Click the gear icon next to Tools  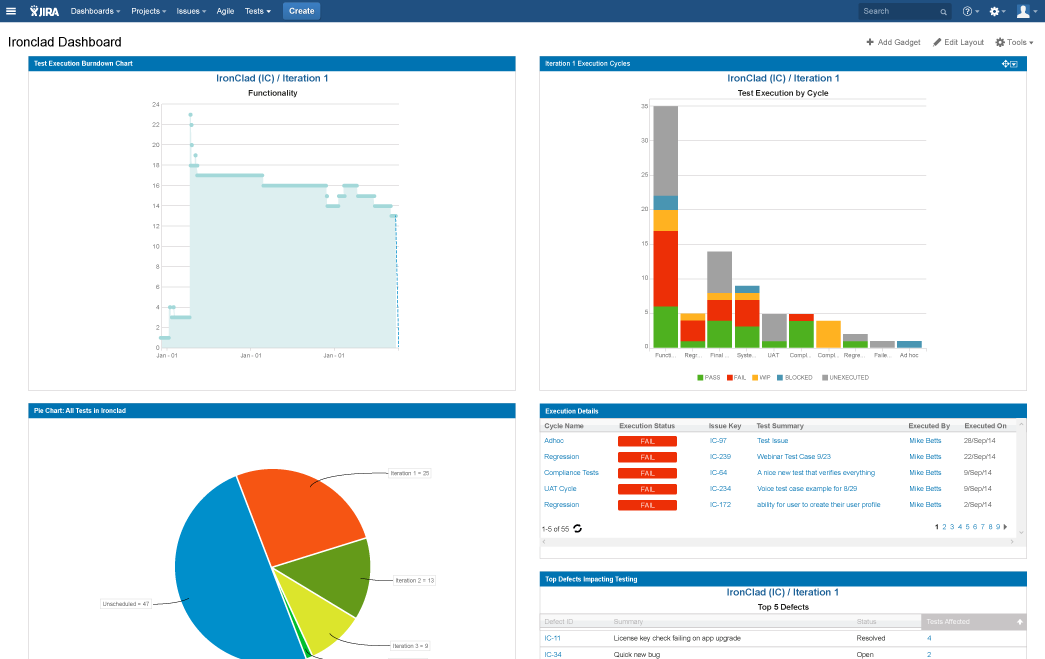click(x=1000, y=42)
